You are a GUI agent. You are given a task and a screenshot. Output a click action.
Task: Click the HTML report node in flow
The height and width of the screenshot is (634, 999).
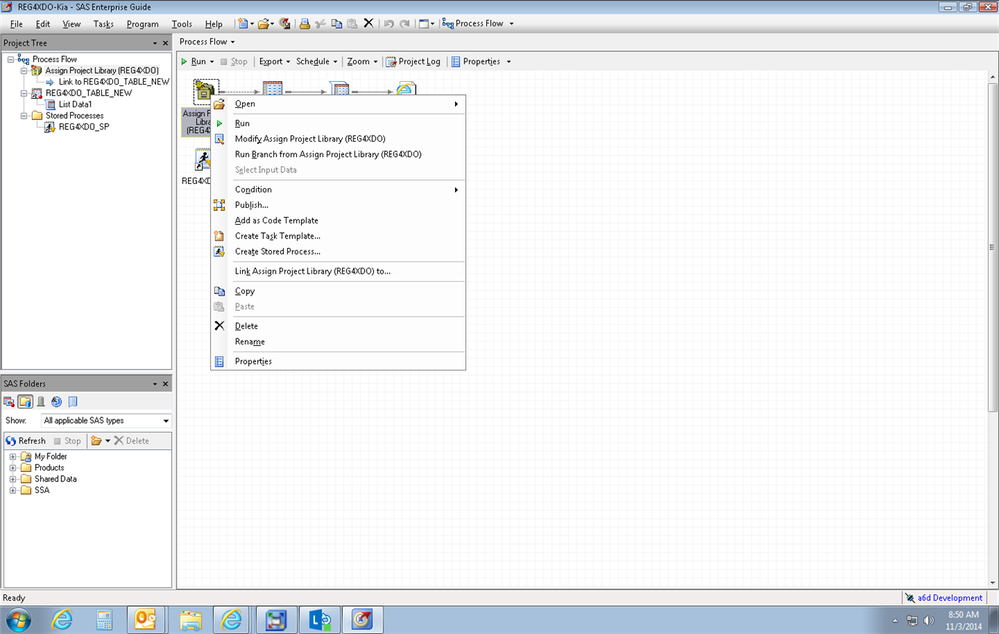point(406,88)
